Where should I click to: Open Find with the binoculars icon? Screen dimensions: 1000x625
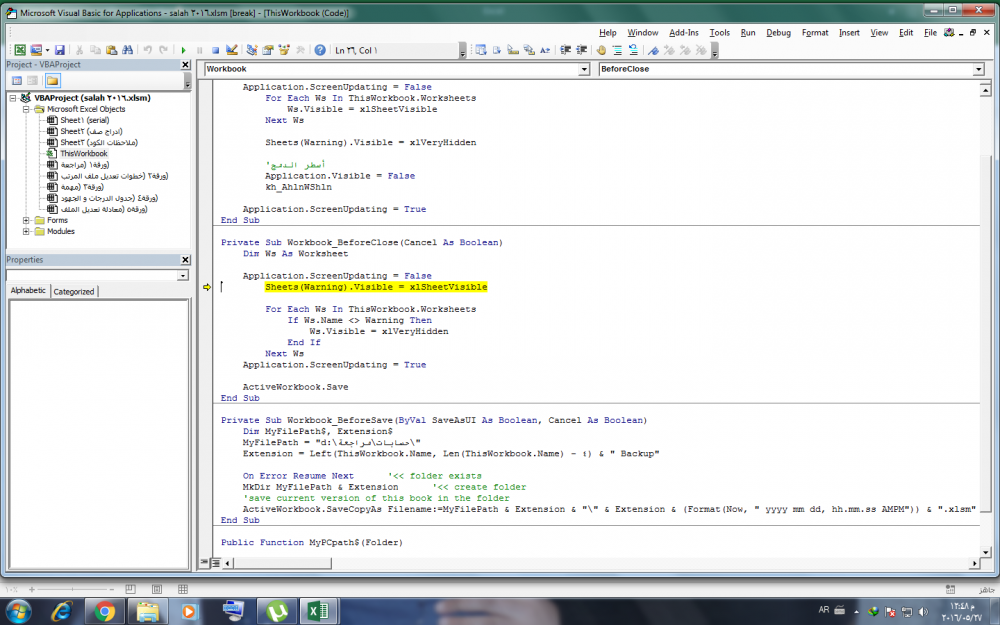tap(128, 50)
